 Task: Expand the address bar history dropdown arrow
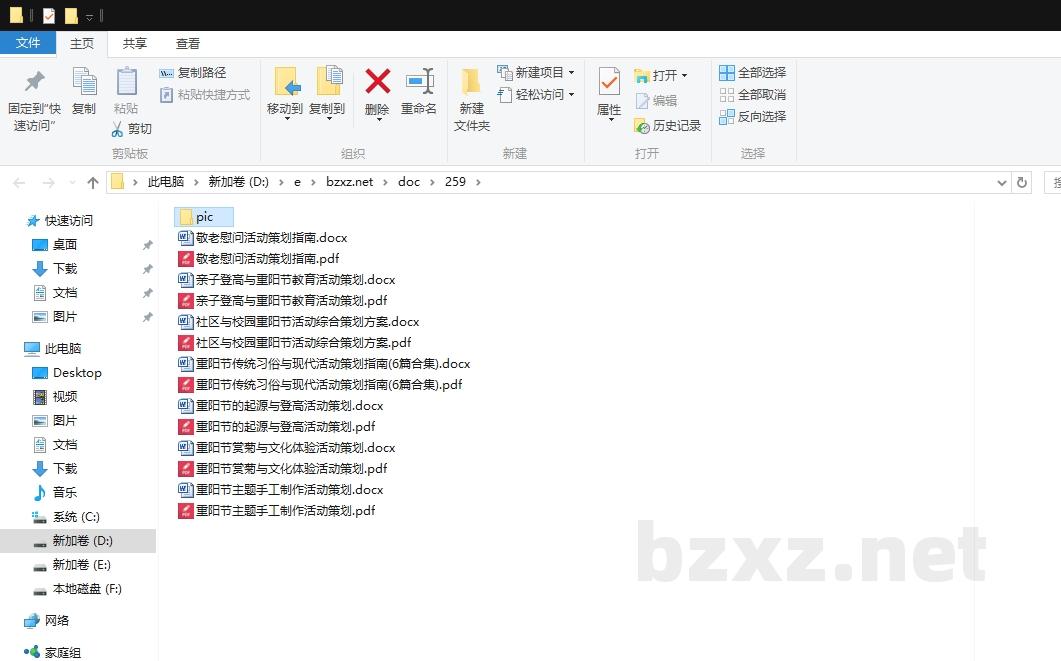pyautogui.click(x=1003, y=182)
